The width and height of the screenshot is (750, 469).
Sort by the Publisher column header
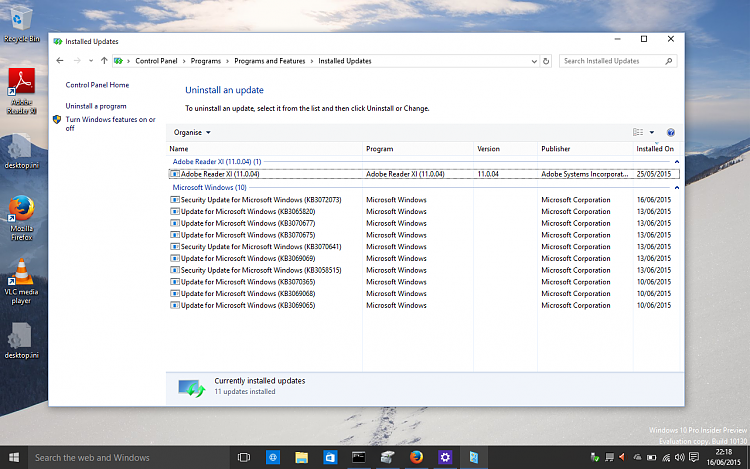[x=556, y=148]
